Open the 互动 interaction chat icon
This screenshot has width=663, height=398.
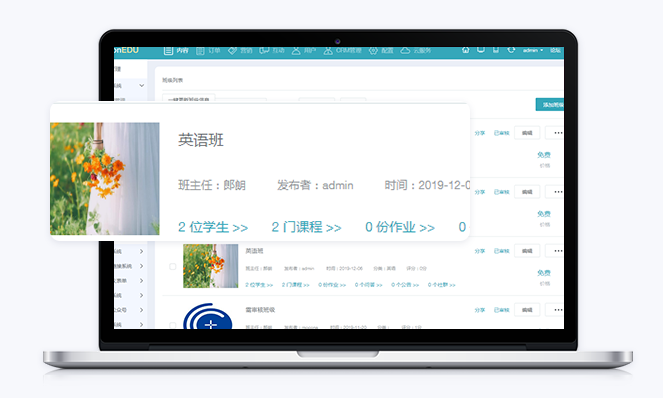(x=264, y=51)
